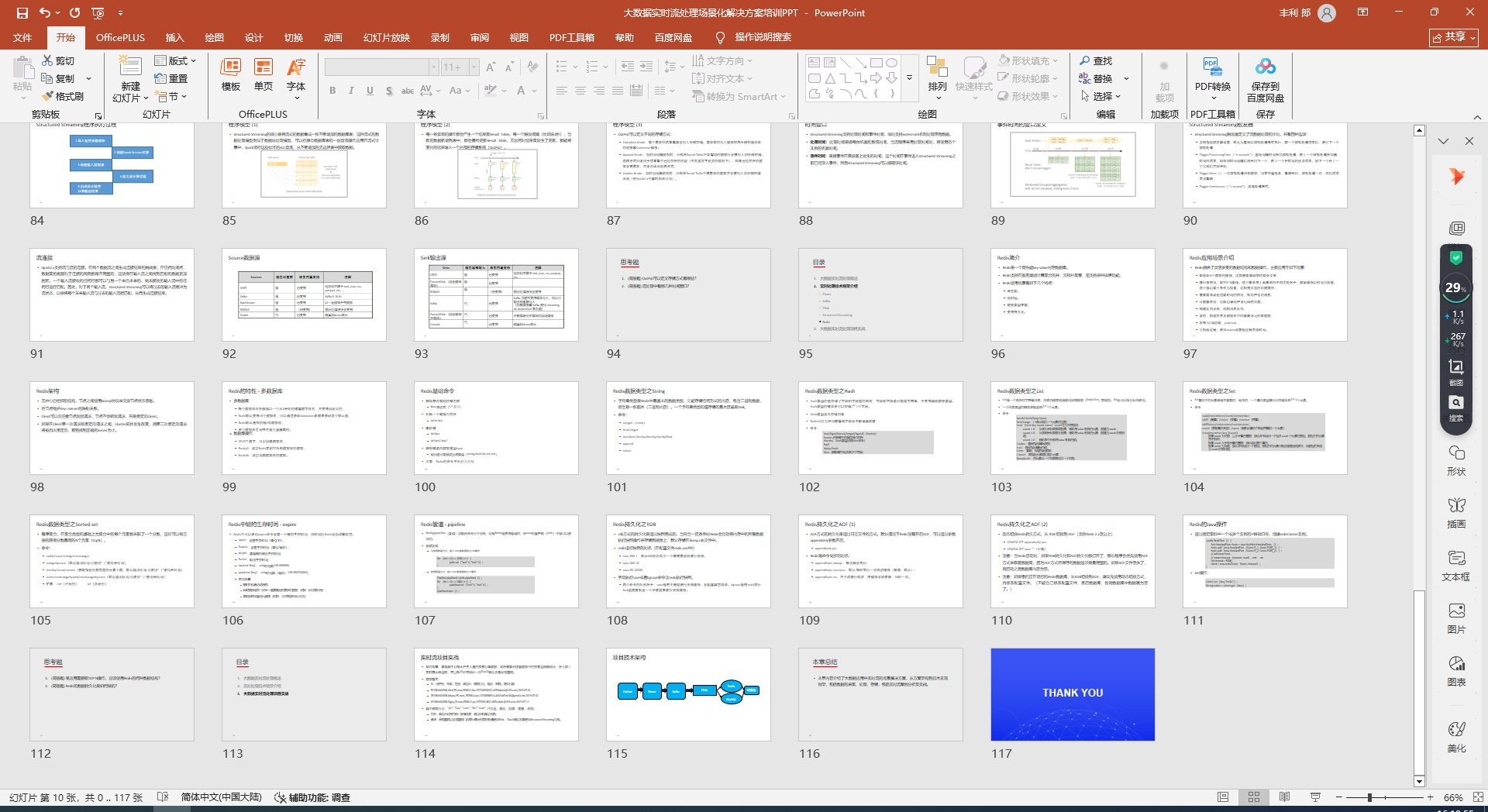Click the zoom slider in status bar
The image size is (1488, 812).
1370,797
